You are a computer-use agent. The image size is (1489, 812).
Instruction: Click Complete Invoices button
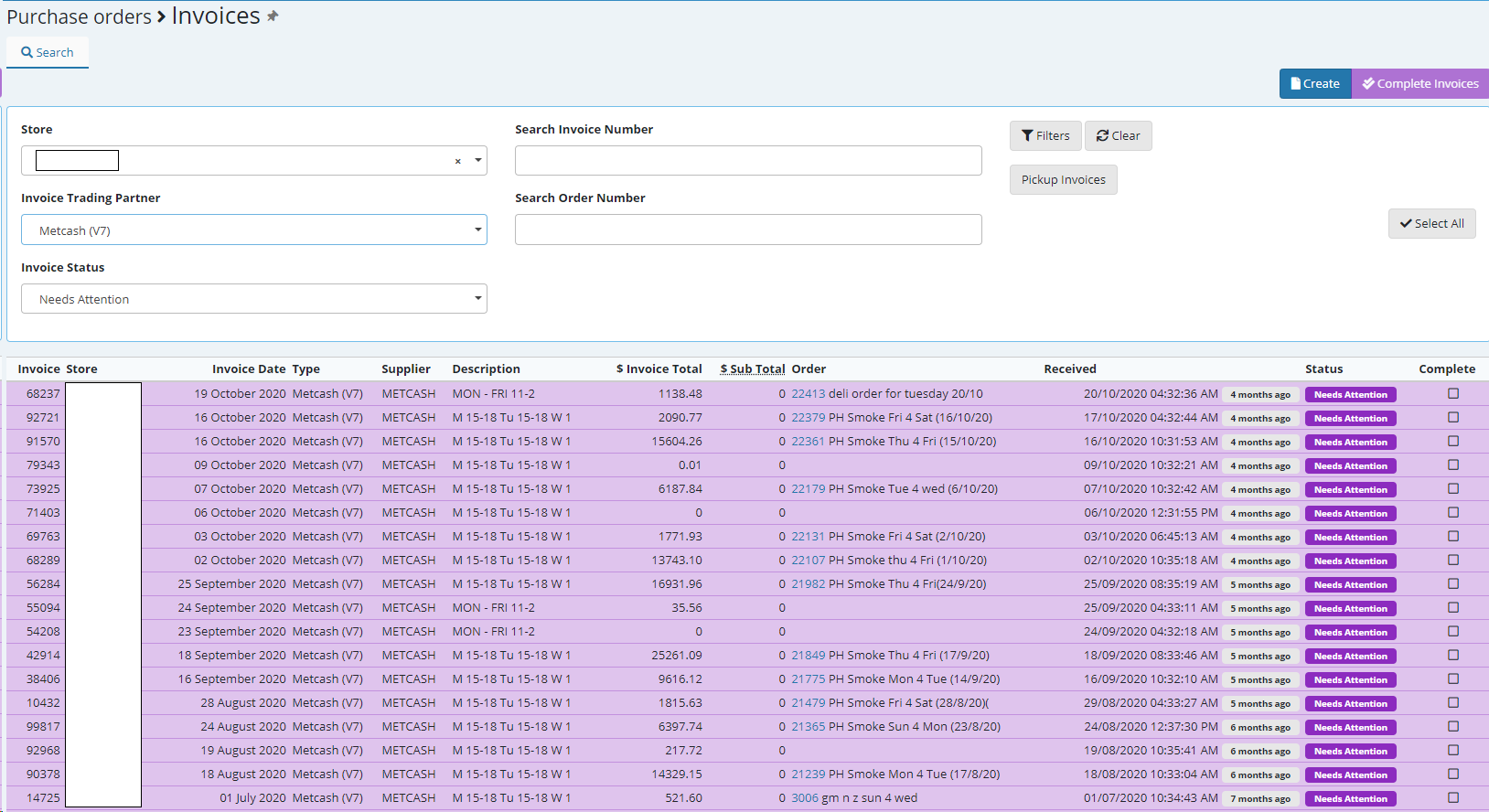coord(1420,83)
